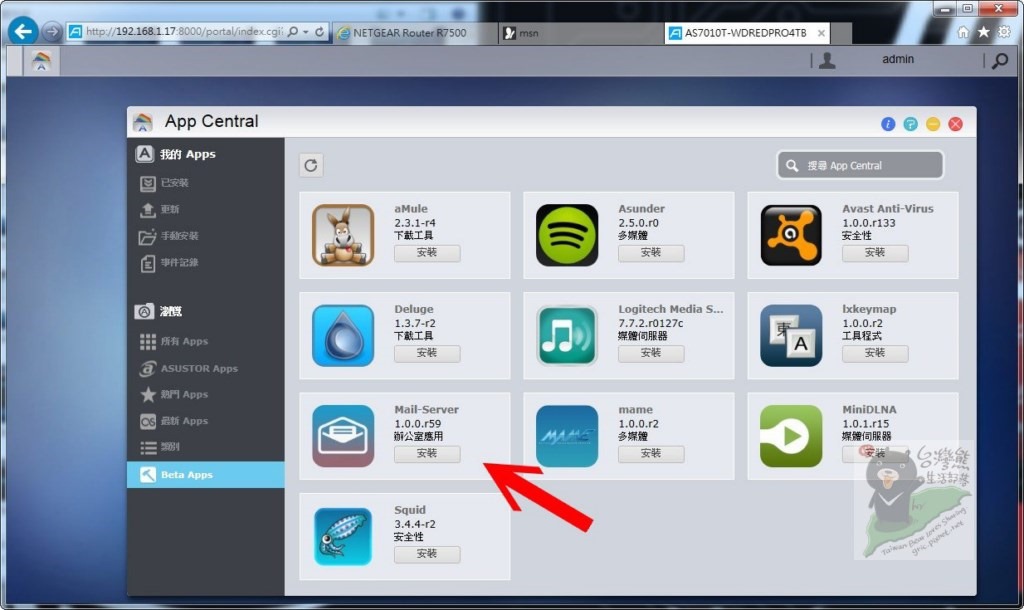Image resolution: width=1024 pixels, height=610 pixels.
Task: Install the mame app
Action: point(651,454)
